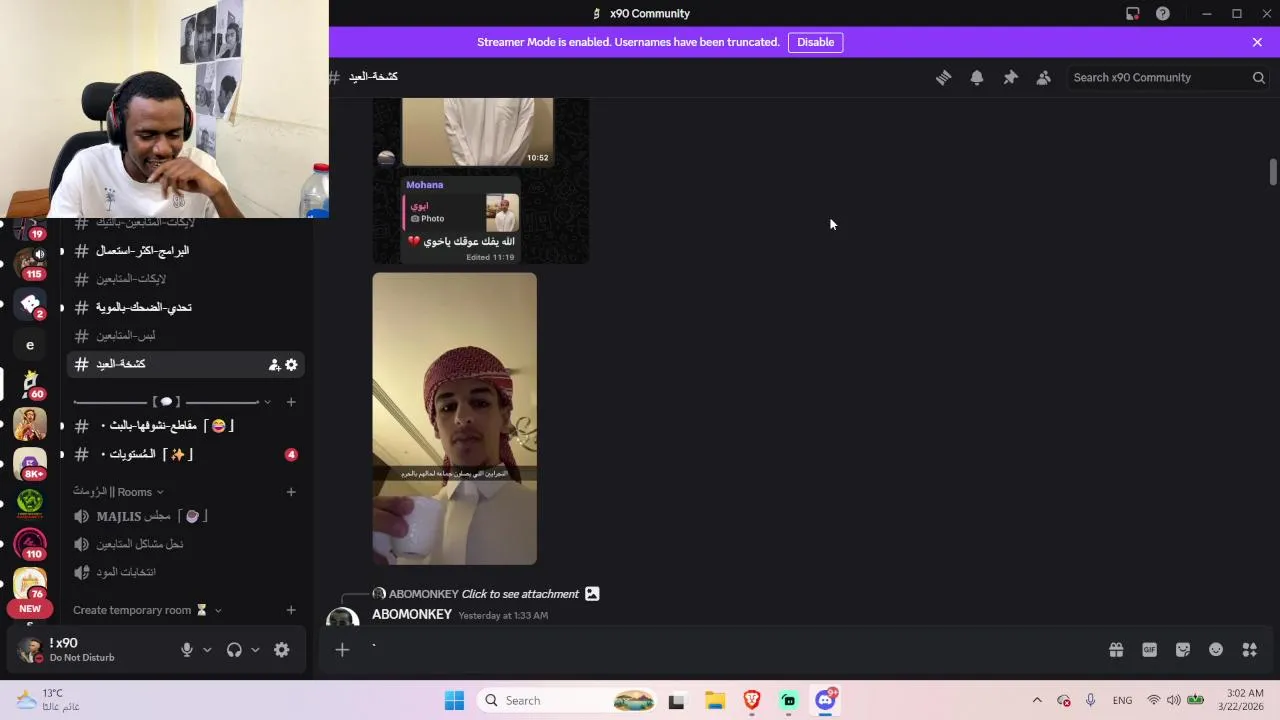Open server icon labeled e
1280x720 pixels.
click(x=30, y=345)
